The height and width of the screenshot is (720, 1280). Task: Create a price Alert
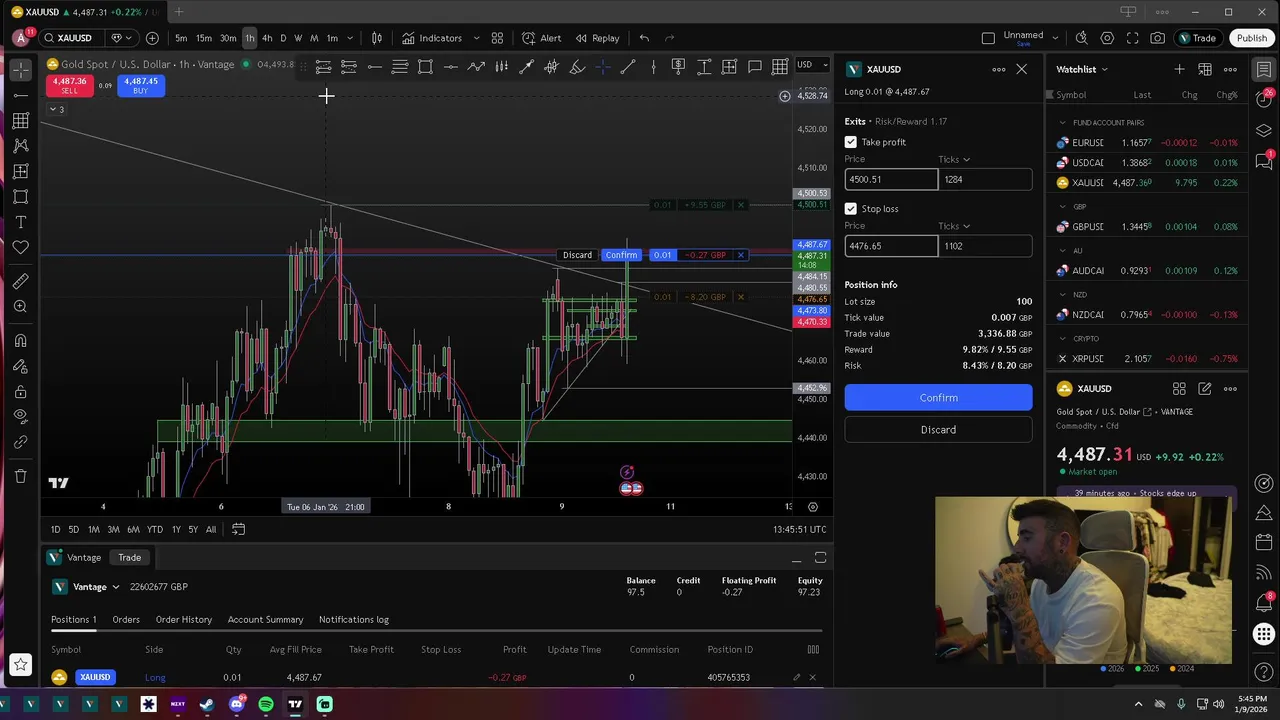tap(542, 38)
